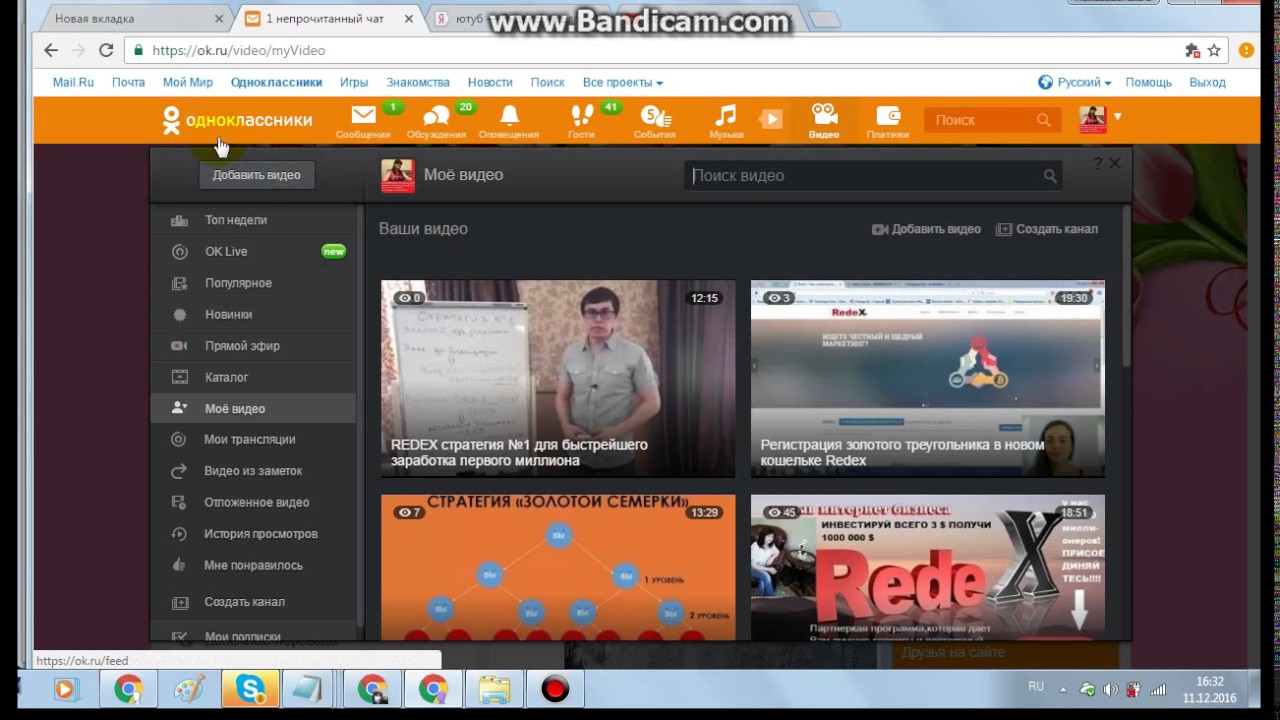The height and width of the screenshot is (720, 1280).
Task: Open Видео camera icon in header
Action: tap(824, 120)
